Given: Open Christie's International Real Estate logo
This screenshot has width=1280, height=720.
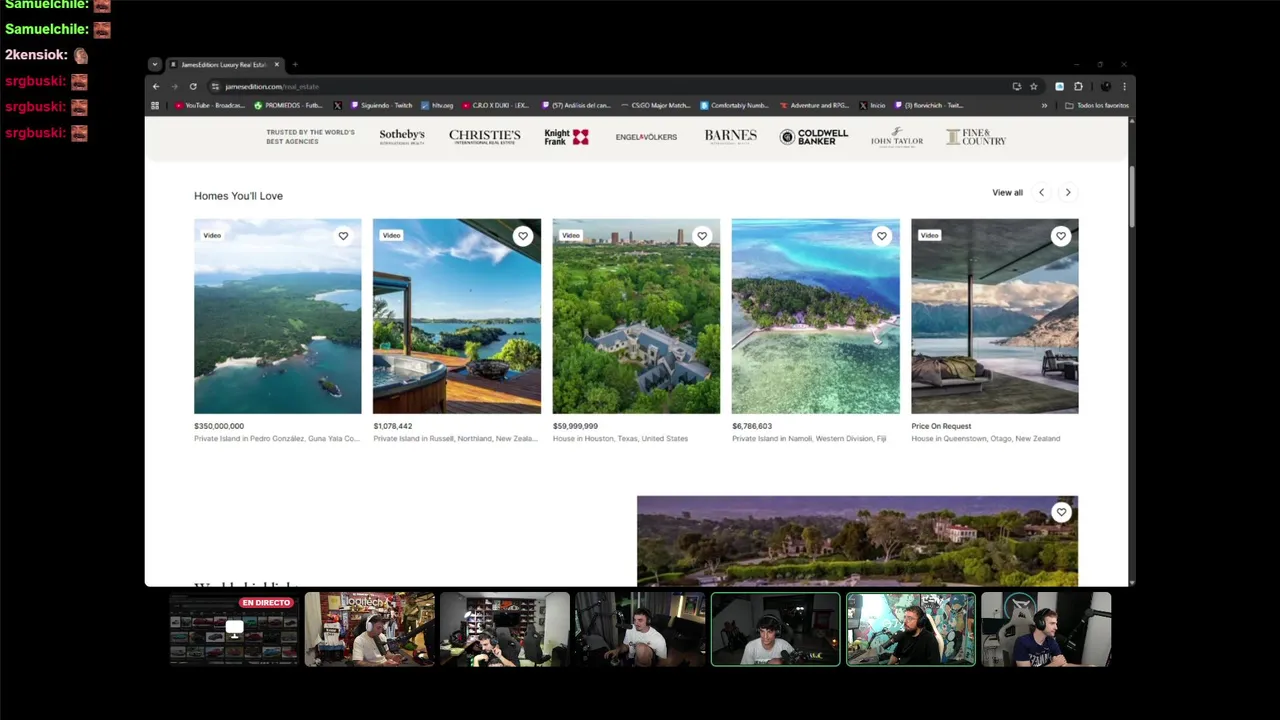Looking at the screenshot, I should click(x=484, y=137).
